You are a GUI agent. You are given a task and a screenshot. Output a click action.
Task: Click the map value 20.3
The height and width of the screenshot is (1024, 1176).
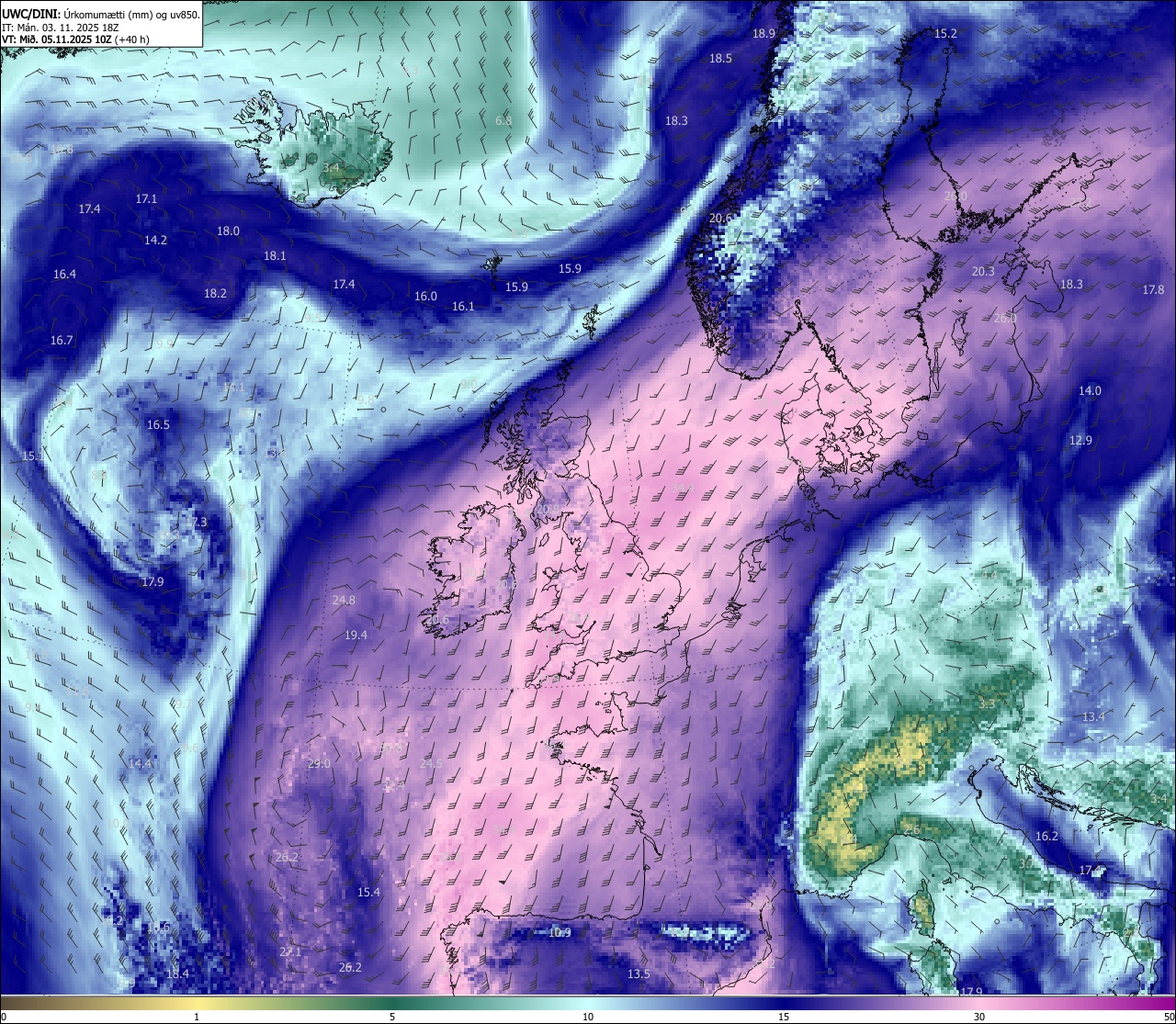pos(983,271)
